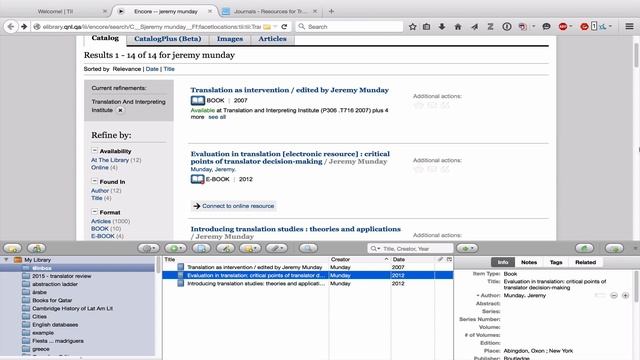
Task: Click the Zotero sync button
Action: pos(584,248)
